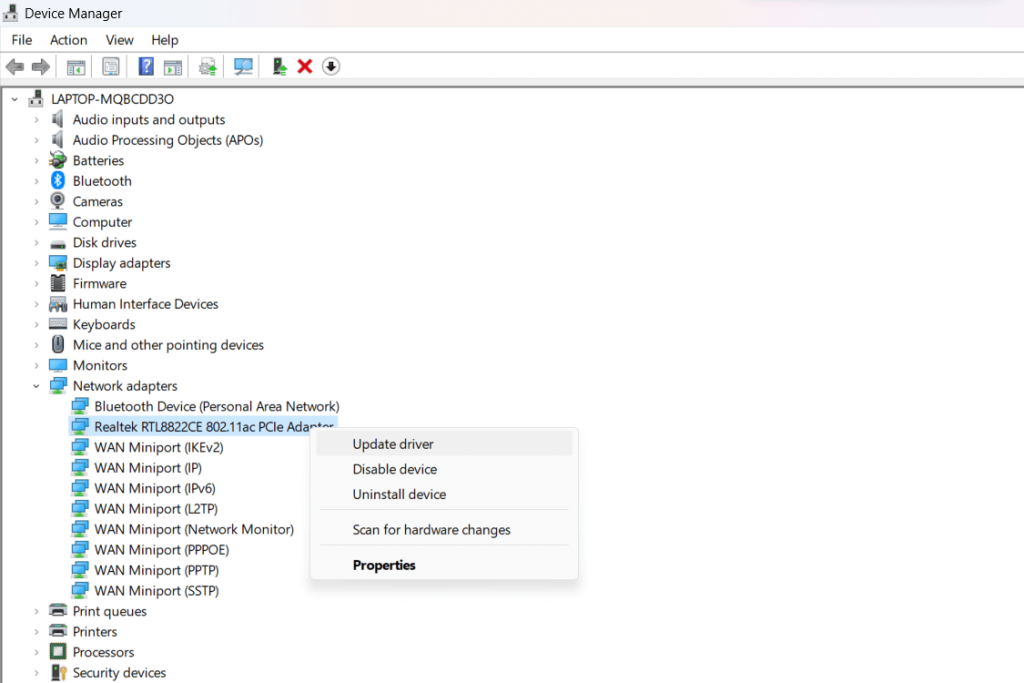The width and height of the screenshot is (1024, 683).
Task: Click the black down-arrow Disable device icon
Action: [x=331, y=67]
